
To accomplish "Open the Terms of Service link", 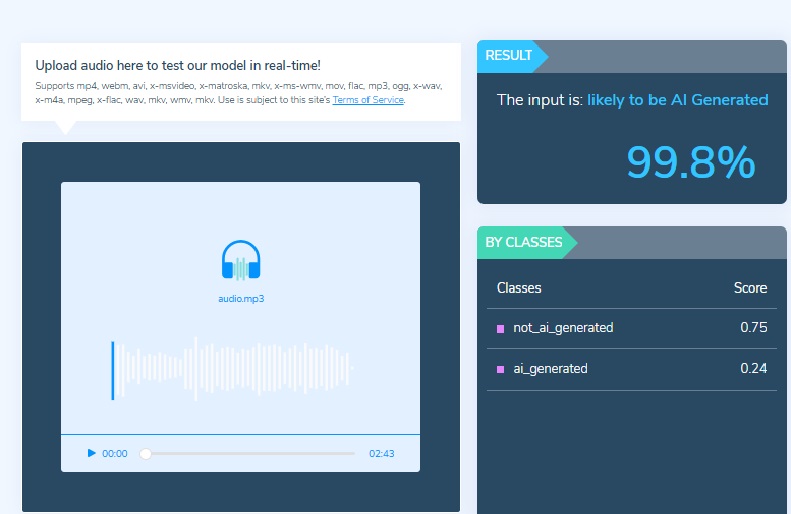I will 368,100.
